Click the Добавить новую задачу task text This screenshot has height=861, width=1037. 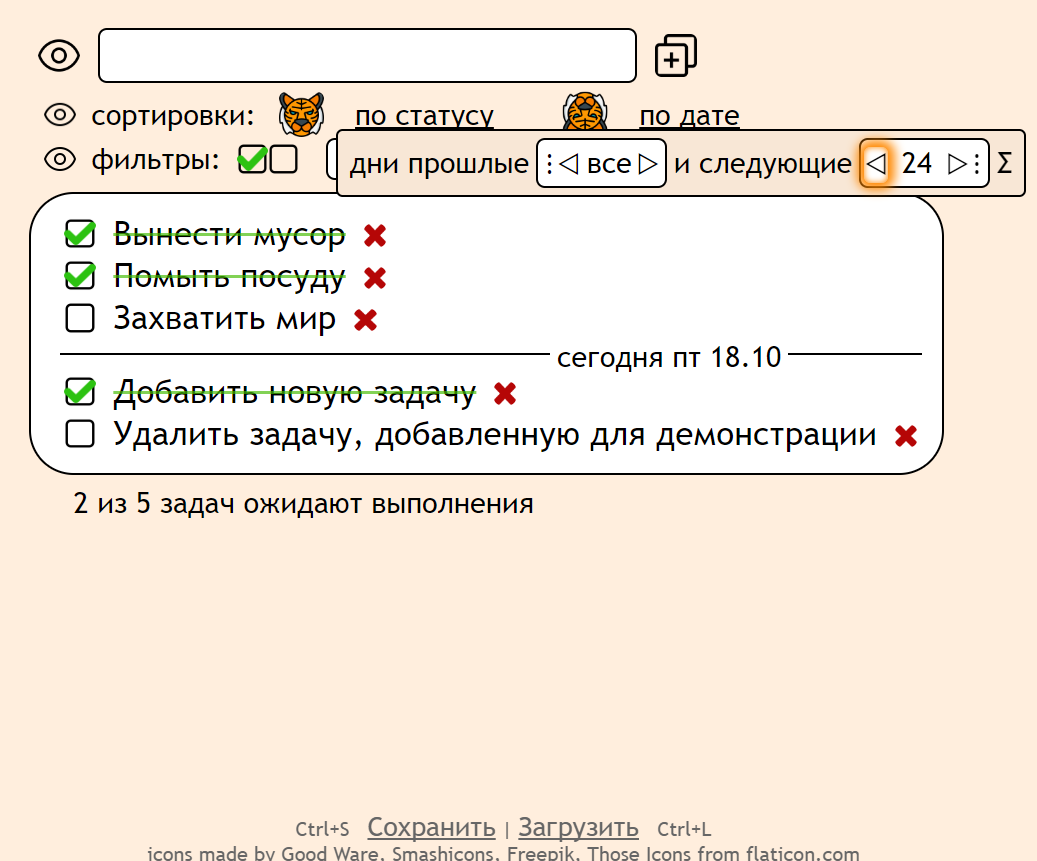[294, 392]
